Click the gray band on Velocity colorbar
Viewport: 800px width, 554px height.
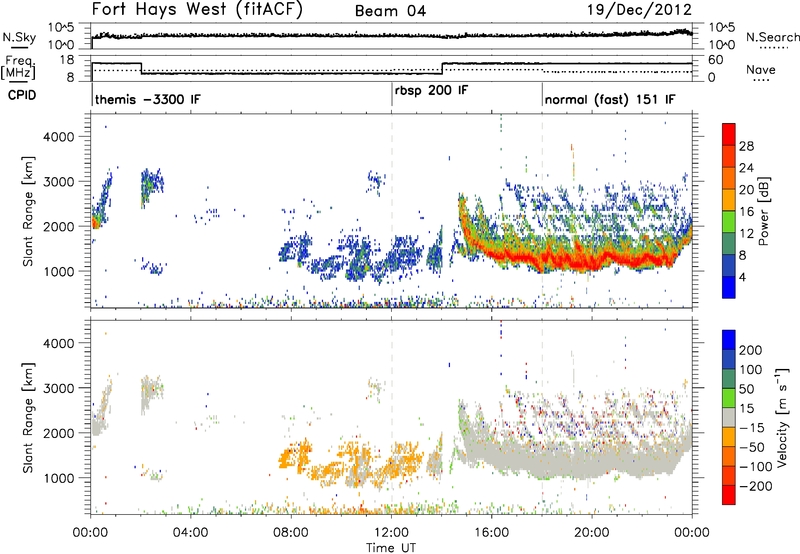(x=729, y=417)
